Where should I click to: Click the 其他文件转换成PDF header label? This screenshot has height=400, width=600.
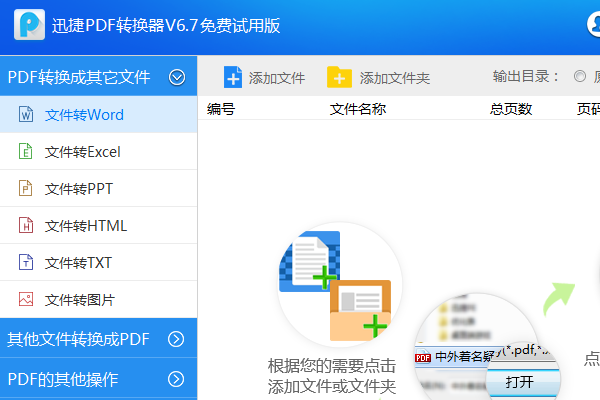tap(78, 339)
